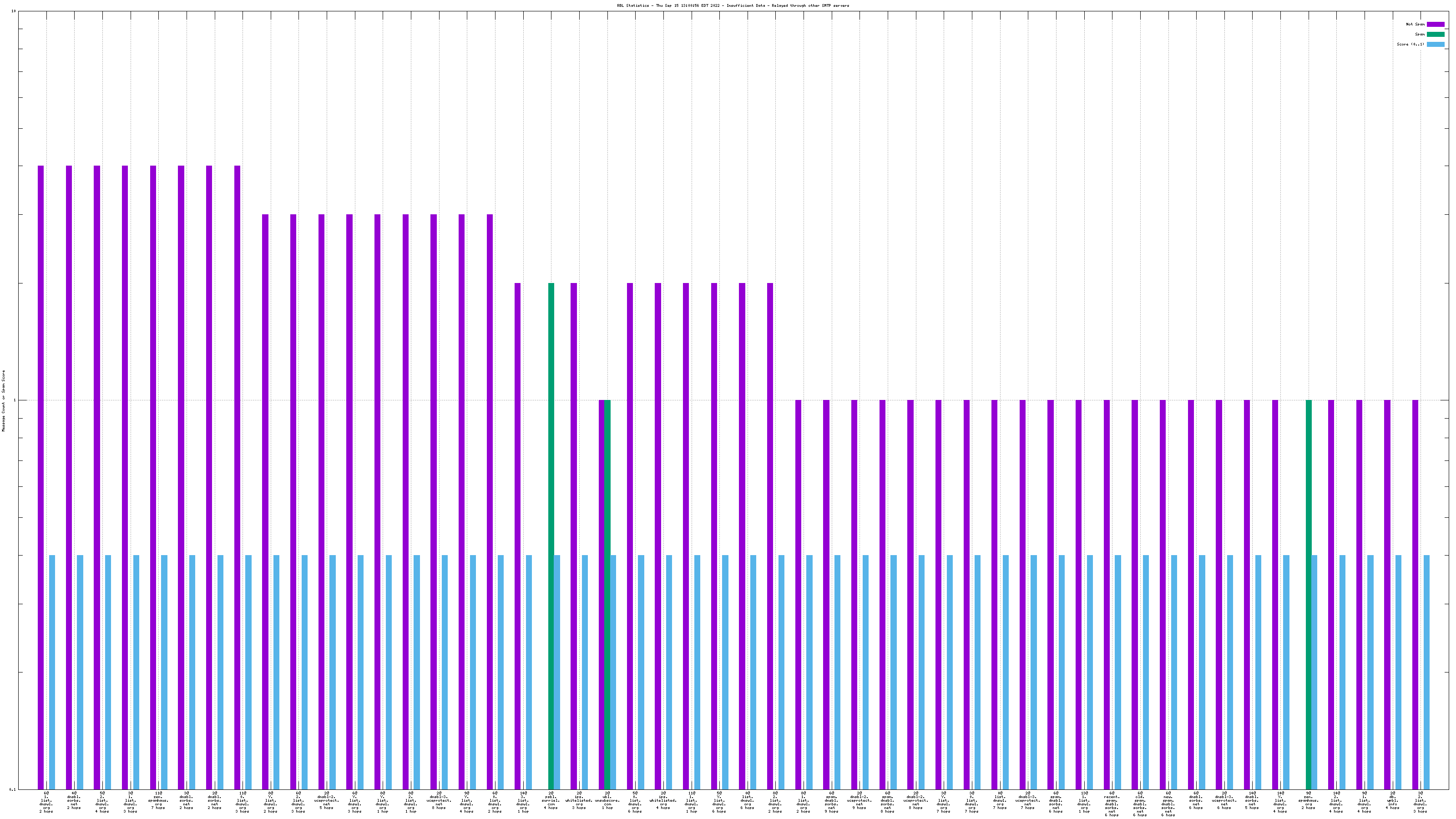
Task: Click the 'Not Spam' legend label text
Action: click(1416, 24)
